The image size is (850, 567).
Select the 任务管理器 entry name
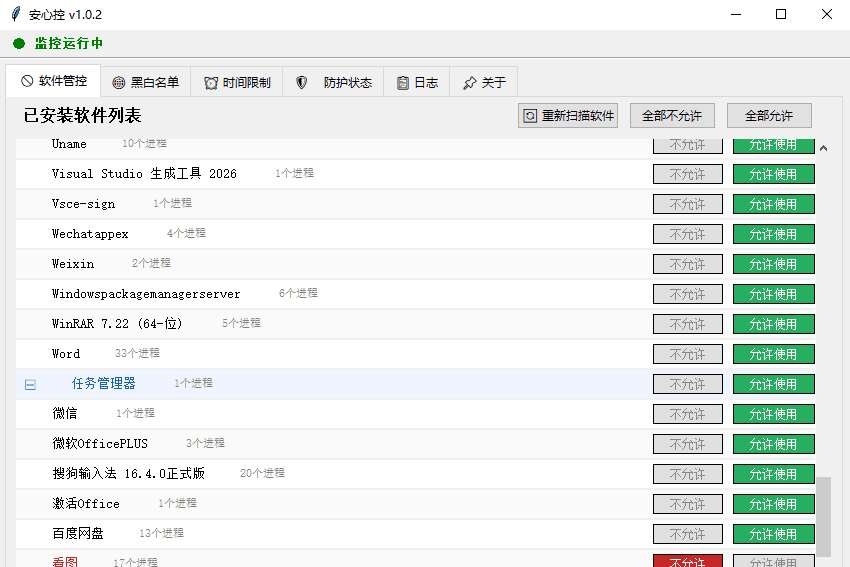click(104, 383)
